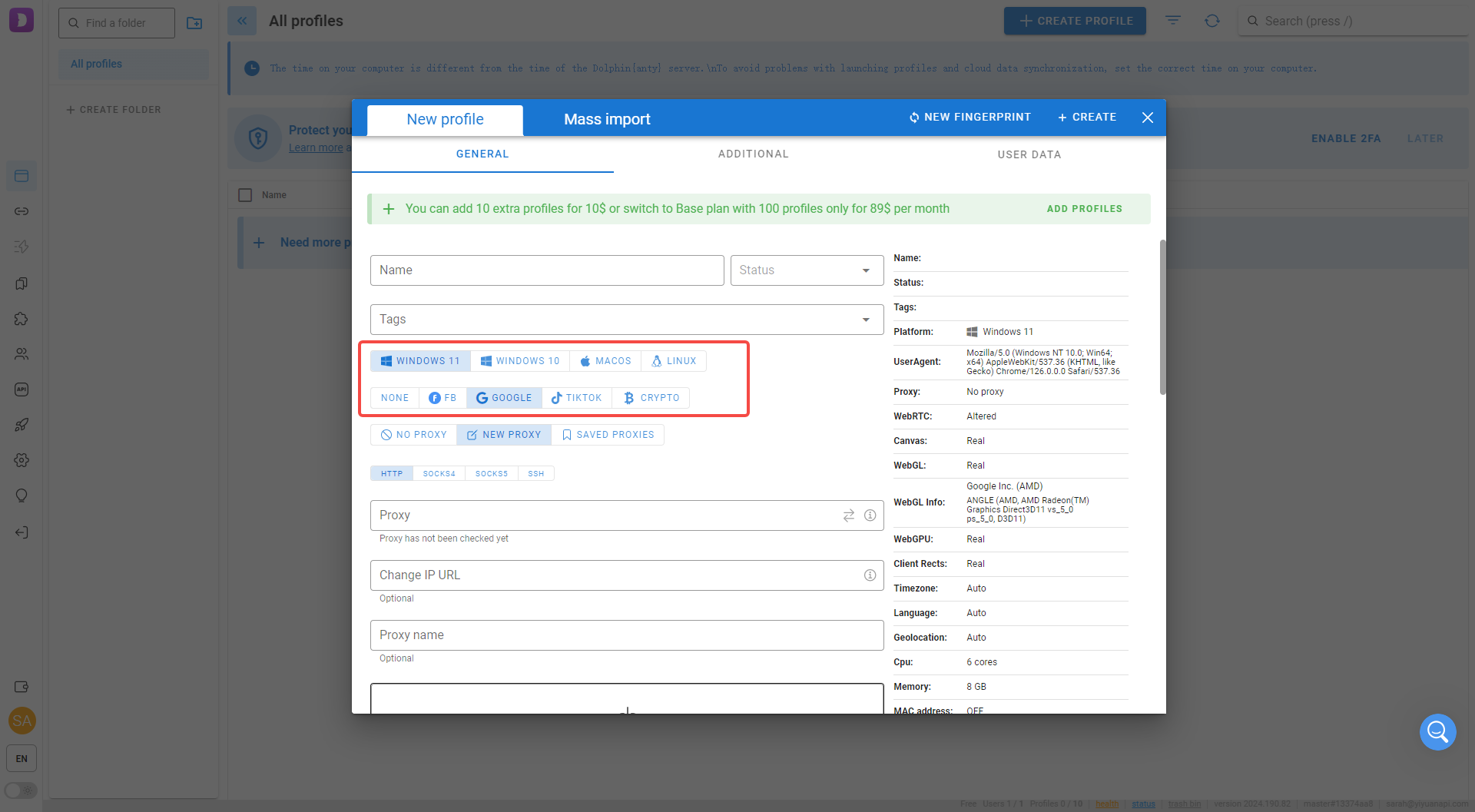Screen dimensions: 1475x812
Task: Open the filter icon in top bar
Action: coord(1173,21)
